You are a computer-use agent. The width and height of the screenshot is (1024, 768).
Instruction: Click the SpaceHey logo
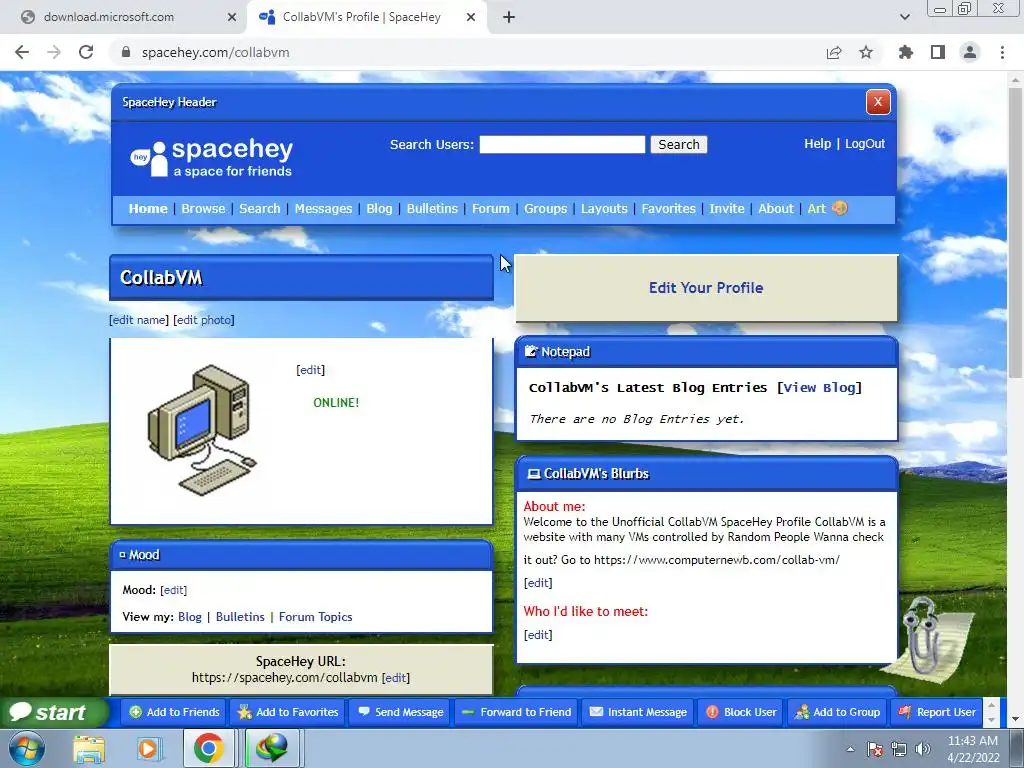coord(212,158)
